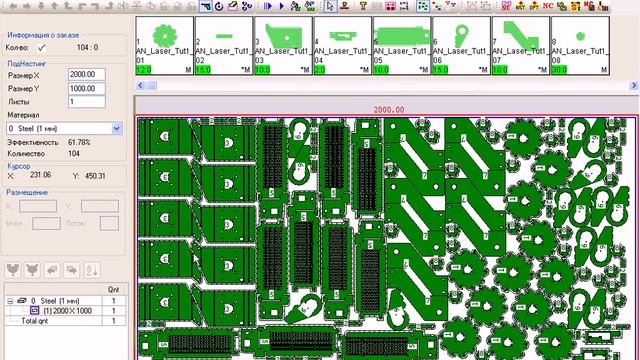The image size is (640, 360).
Task: Click the Размер X input field
Action: point(87,74)
